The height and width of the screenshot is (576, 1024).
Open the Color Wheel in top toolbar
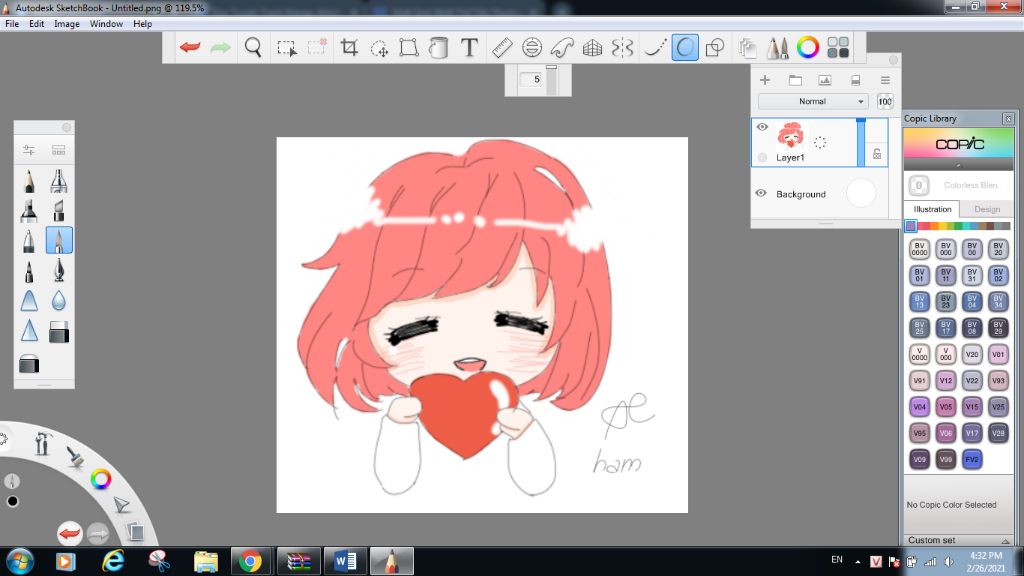pyautogui.click(x=808, y=47)
